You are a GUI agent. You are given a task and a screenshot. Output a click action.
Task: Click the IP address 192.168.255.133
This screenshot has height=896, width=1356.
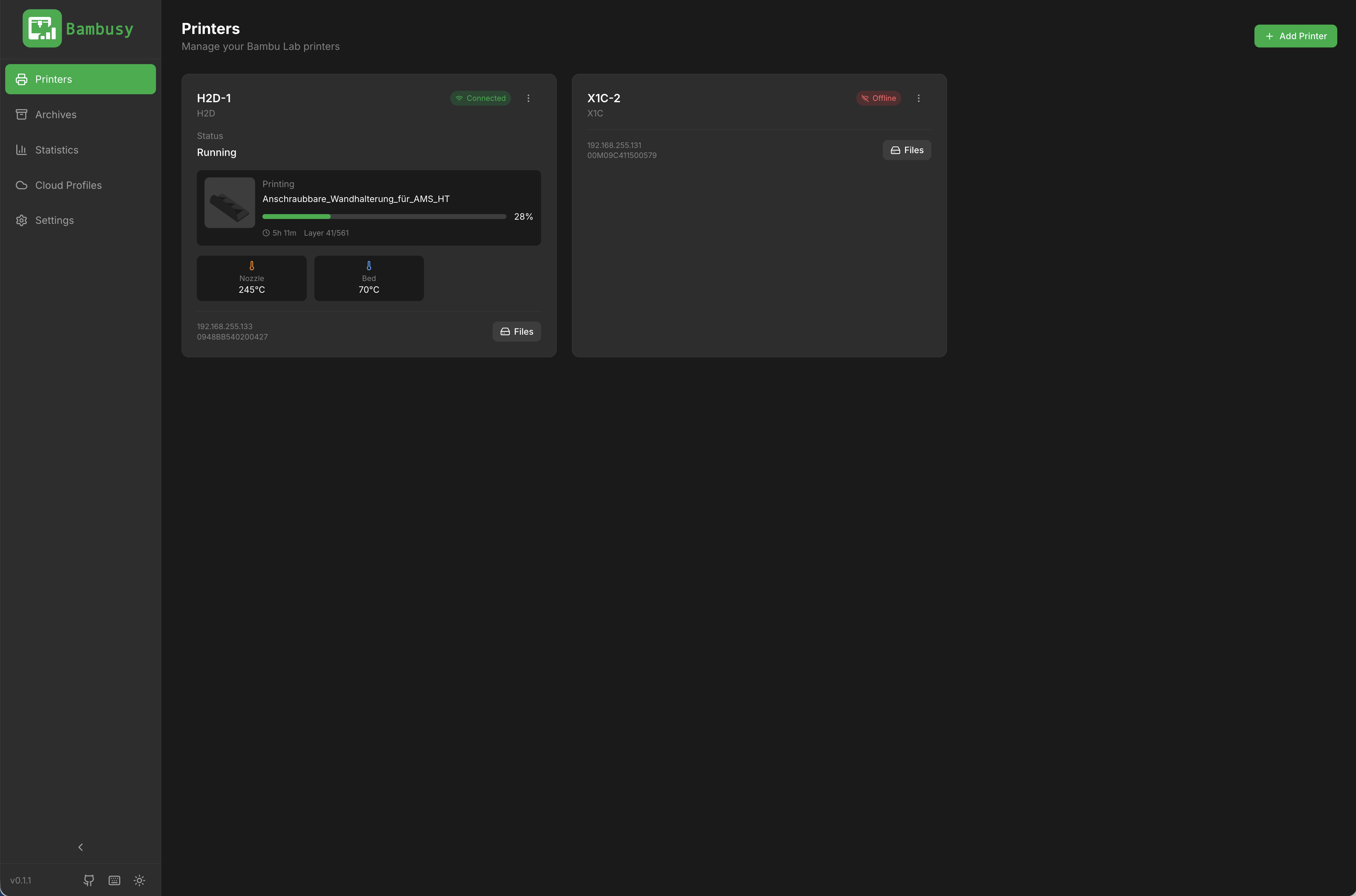pyautogui.click(x=225, y=326)
